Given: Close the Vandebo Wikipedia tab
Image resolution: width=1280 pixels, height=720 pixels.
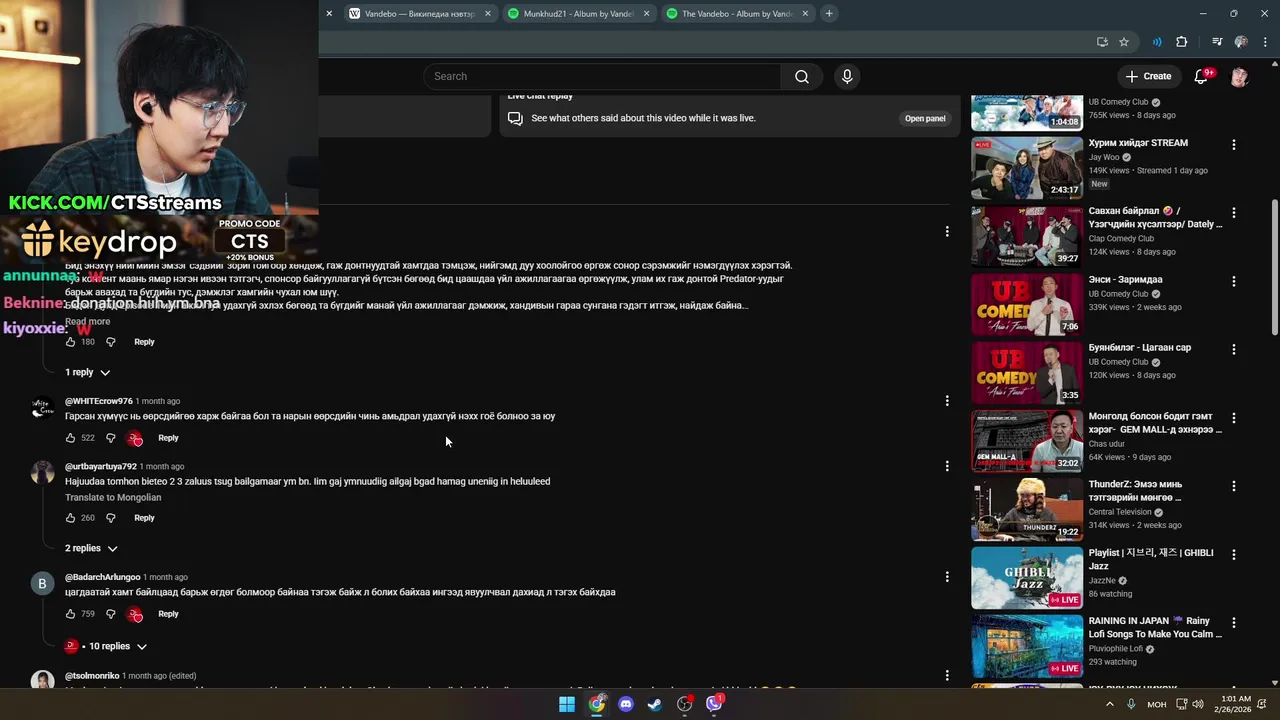Looking at the screenshot, I should point(488,14).
